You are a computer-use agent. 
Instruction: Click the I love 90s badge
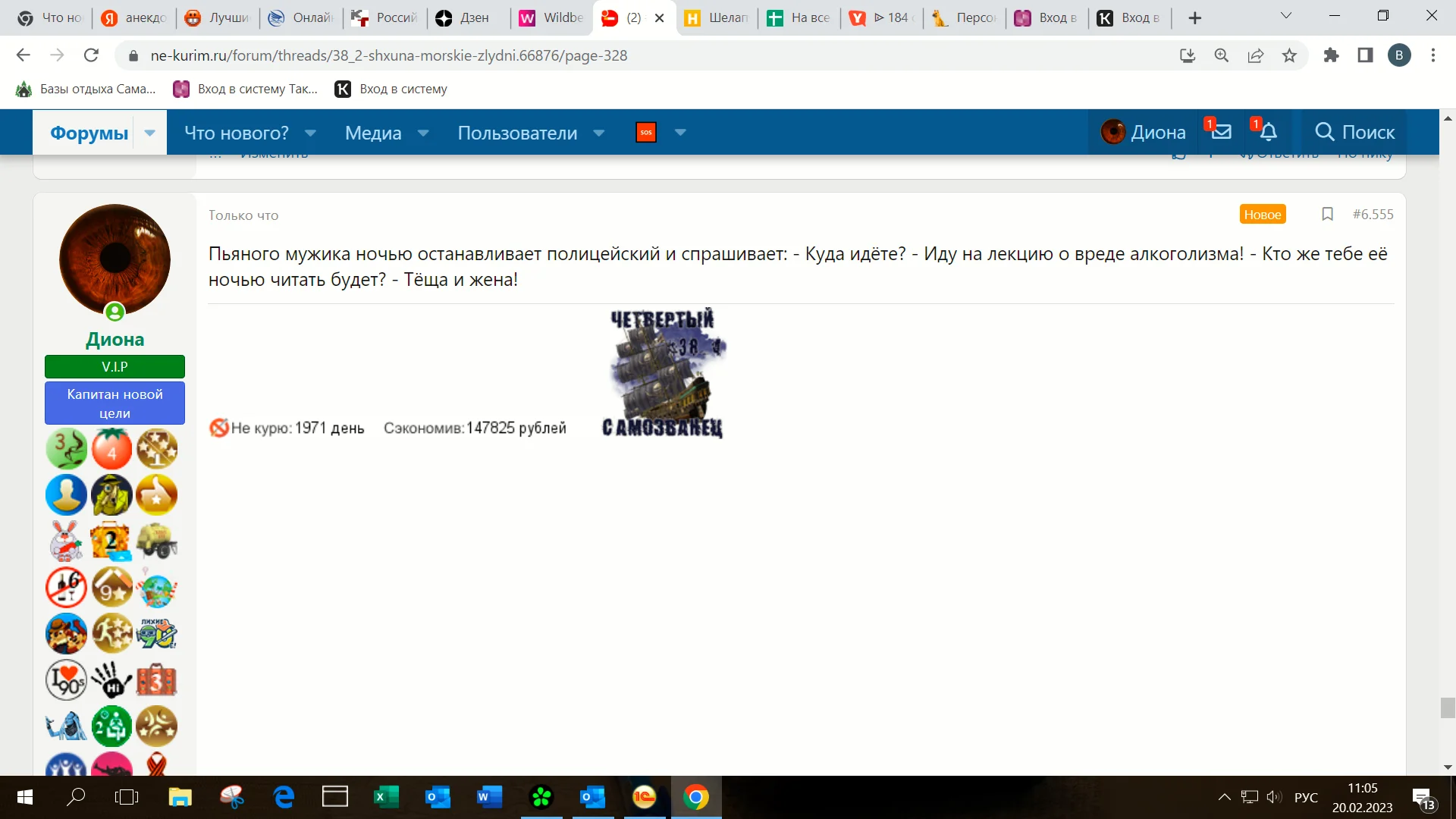[x=66, y=680]
